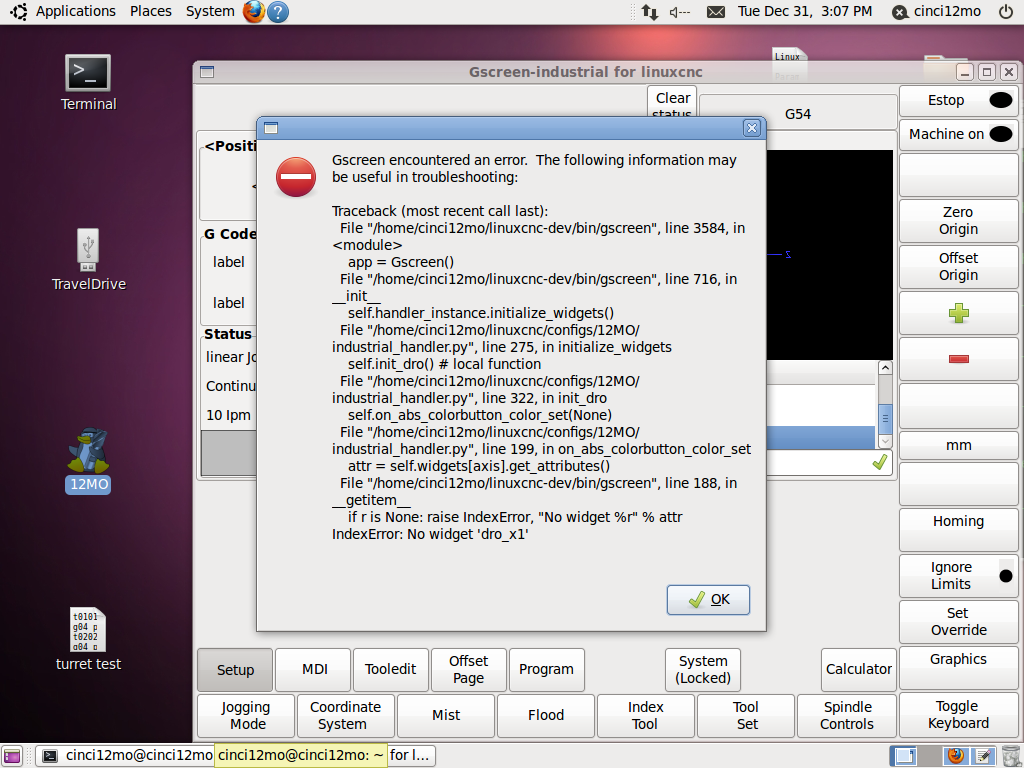The image size is (1024, 768).
Task: Click the workspace switcher icon
Action: 905,756
